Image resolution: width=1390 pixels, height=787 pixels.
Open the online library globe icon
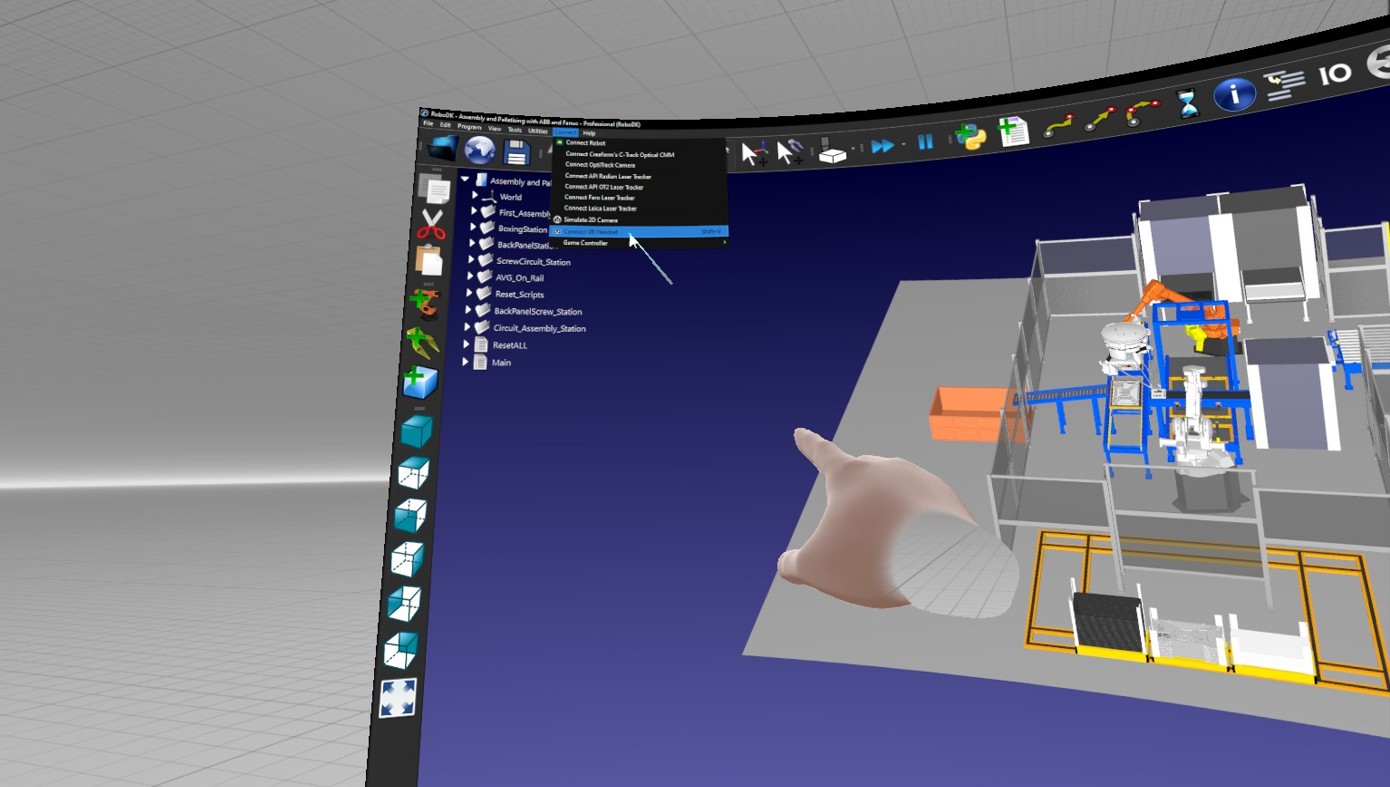(x=480, y=150)
